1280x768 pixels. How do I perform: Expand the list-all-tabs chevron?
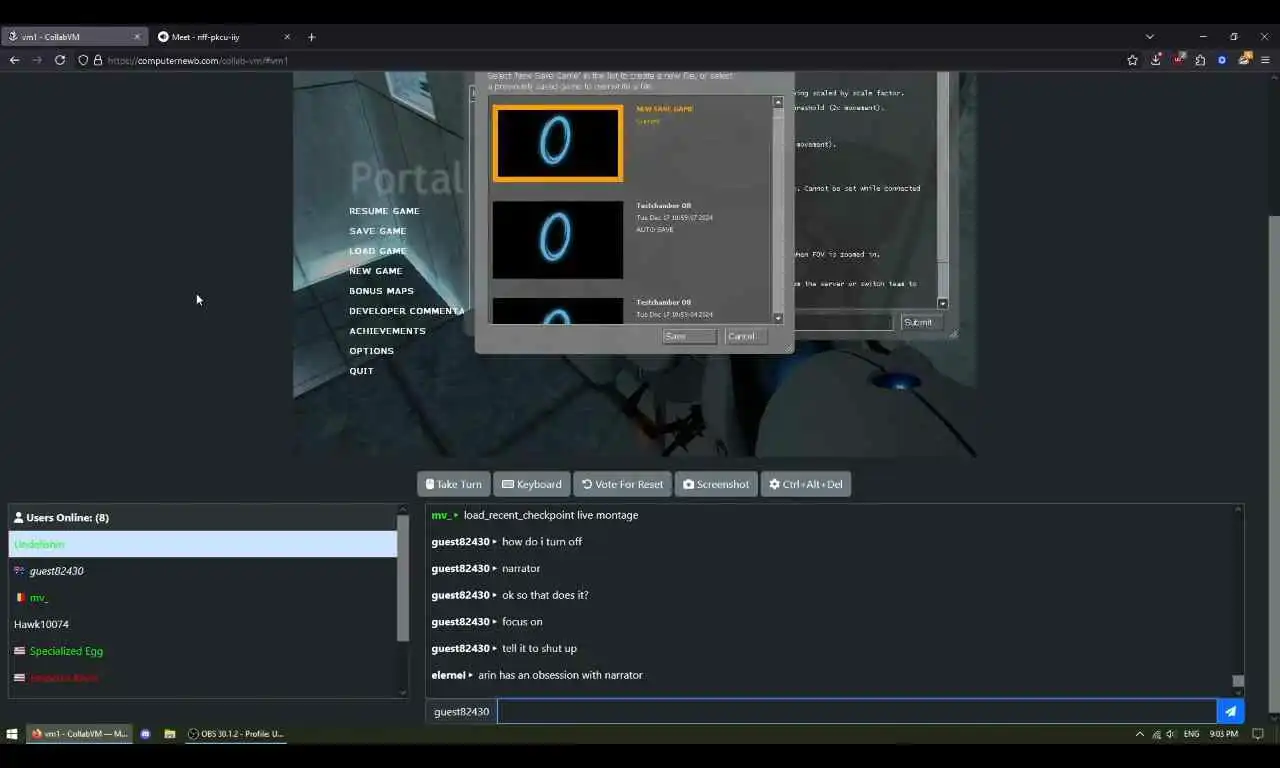point(1149,37)
